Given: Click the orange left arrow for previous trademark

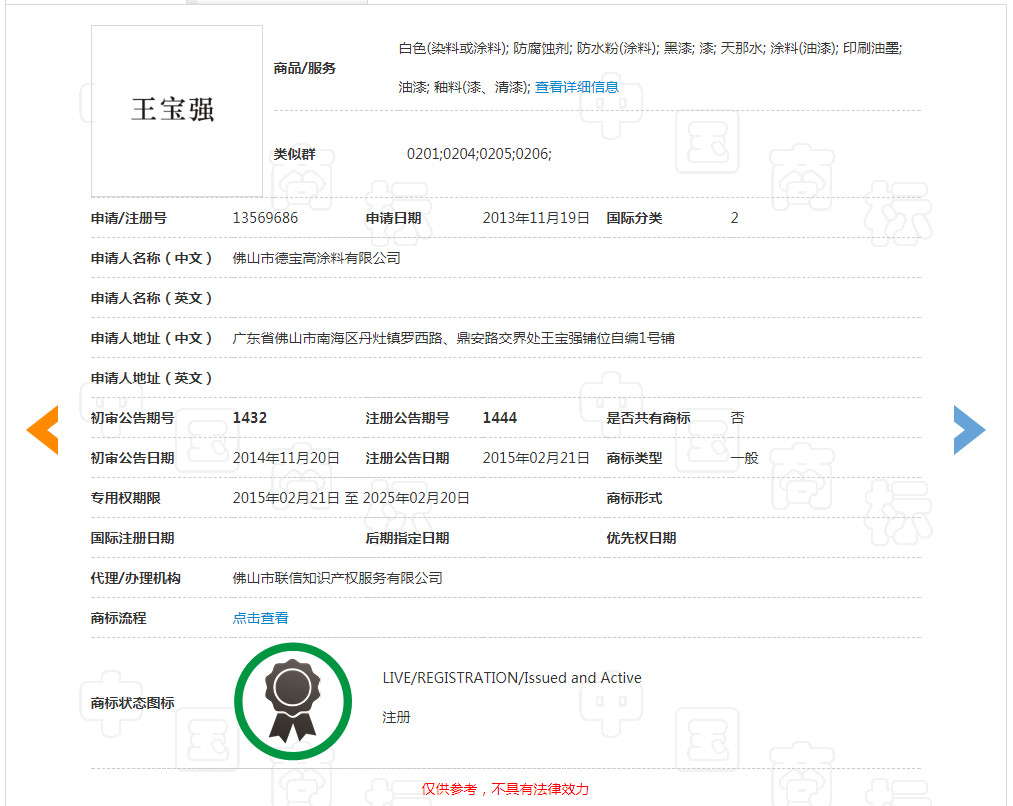Looking at the screenshot, I should click(x=43, y=430).
